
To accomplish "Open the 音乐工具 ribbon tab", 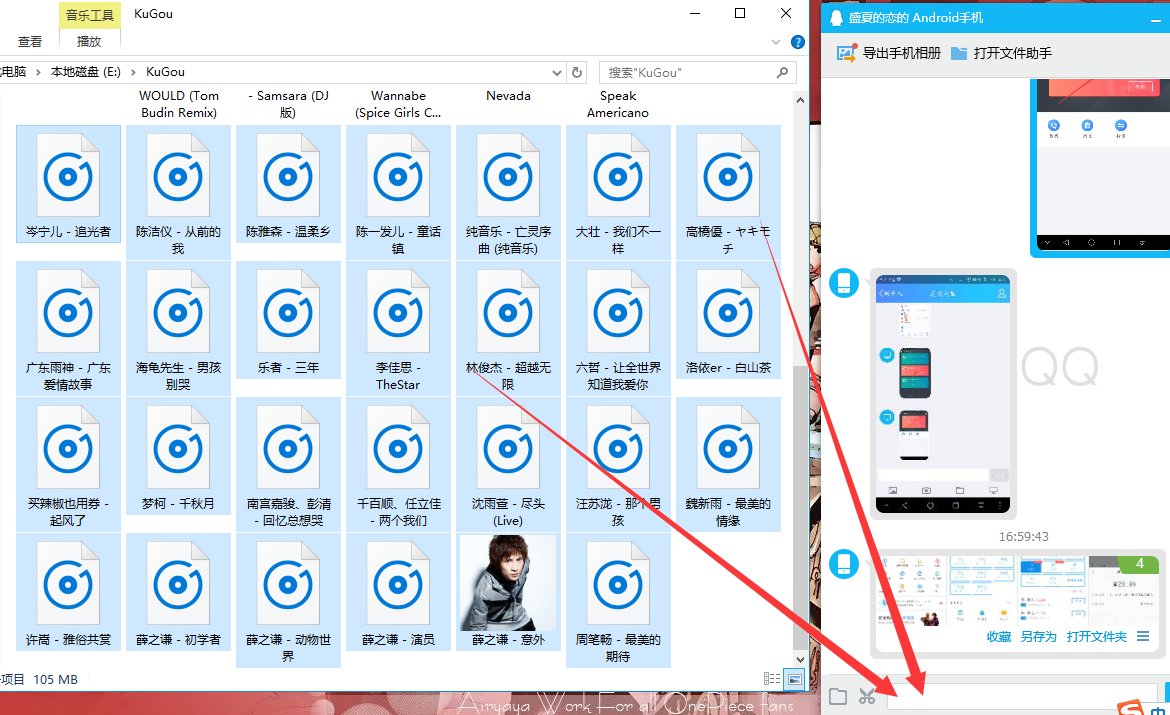I will click(x=90, y=15).
